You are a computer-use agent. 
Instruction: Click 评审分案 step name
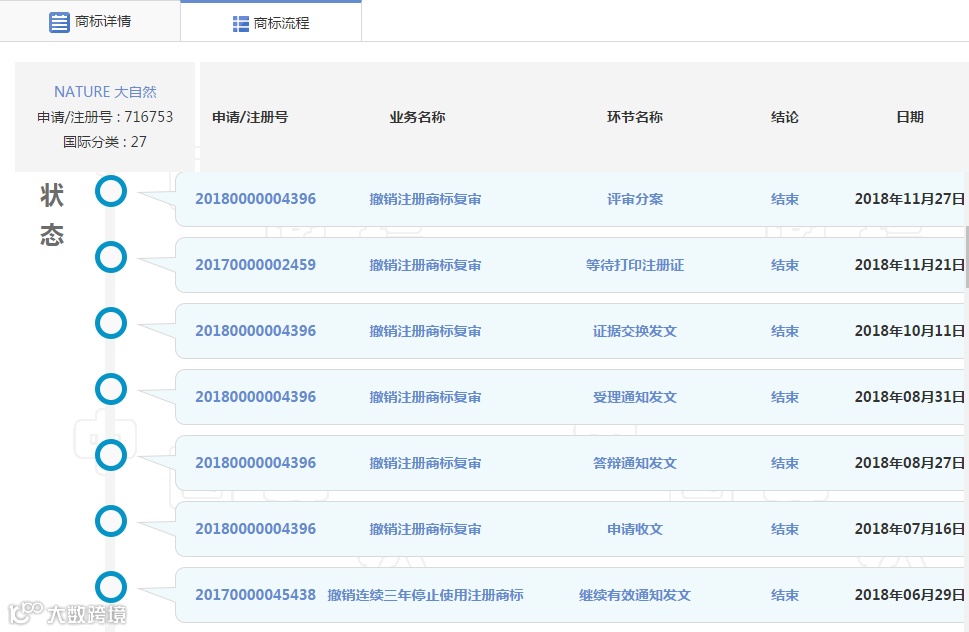point(635,200)
